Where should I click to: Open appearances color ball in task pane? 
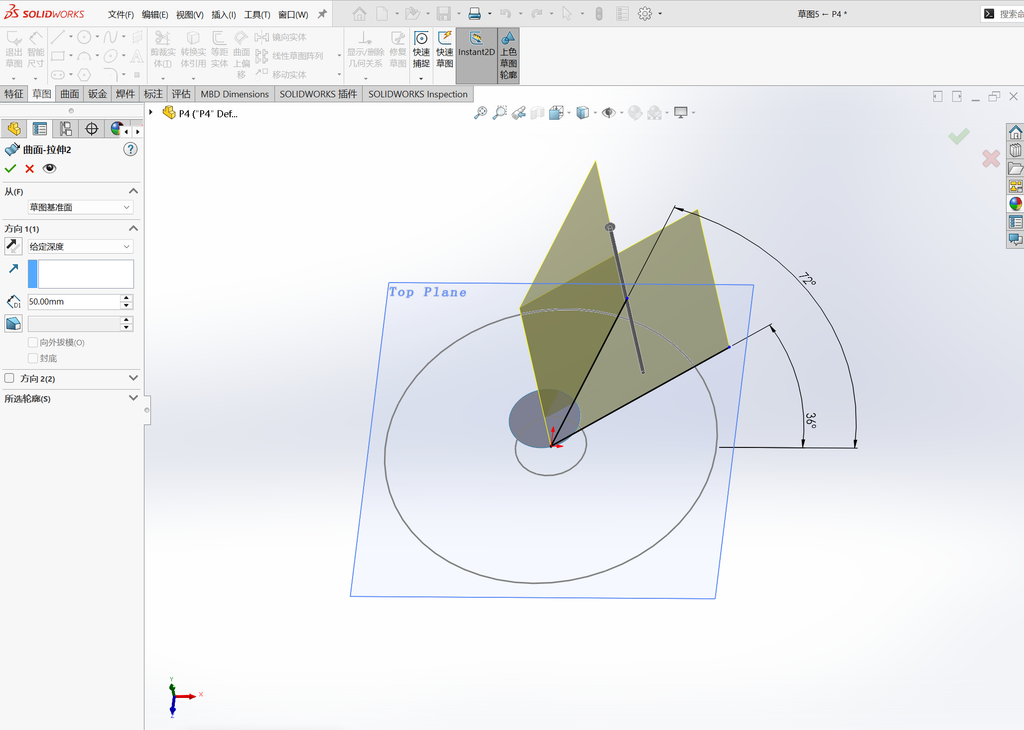tap(1016, 204)
